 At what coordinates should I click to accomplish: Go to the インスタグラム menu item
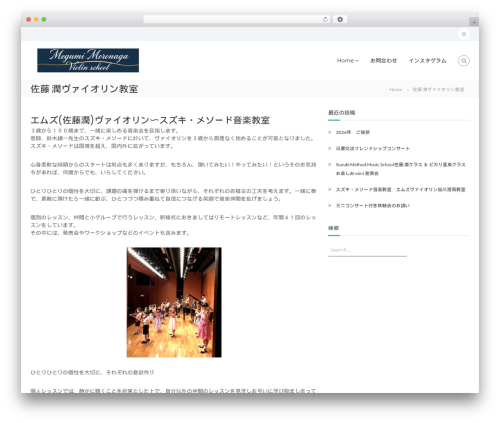427,61
